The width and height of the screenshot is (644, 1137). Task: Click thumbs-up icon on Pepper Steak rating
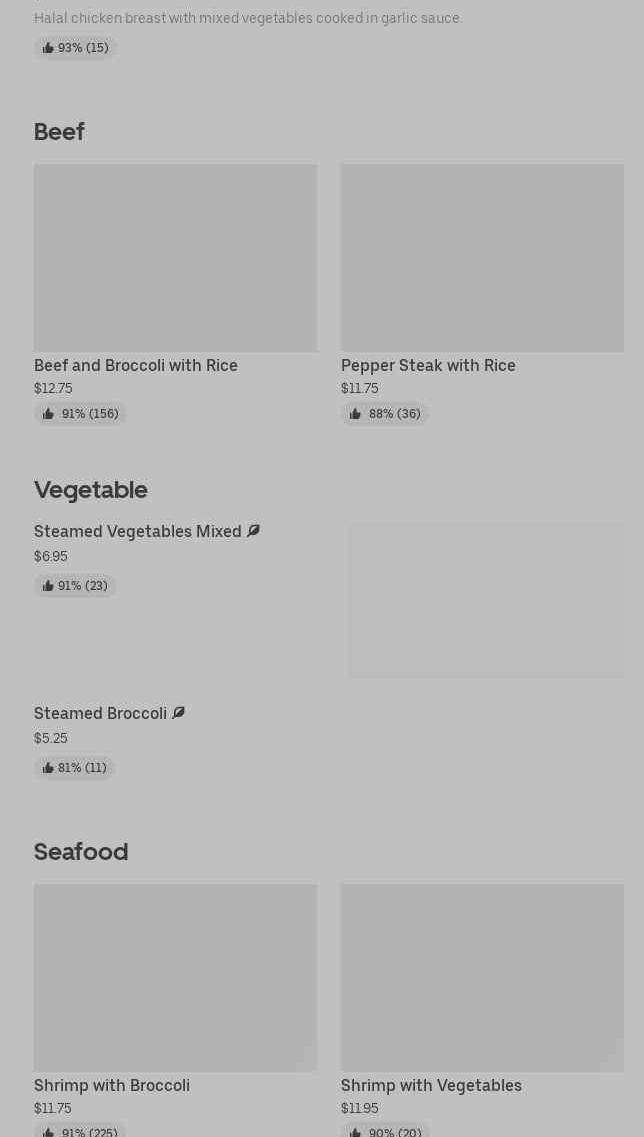point(355,414)
